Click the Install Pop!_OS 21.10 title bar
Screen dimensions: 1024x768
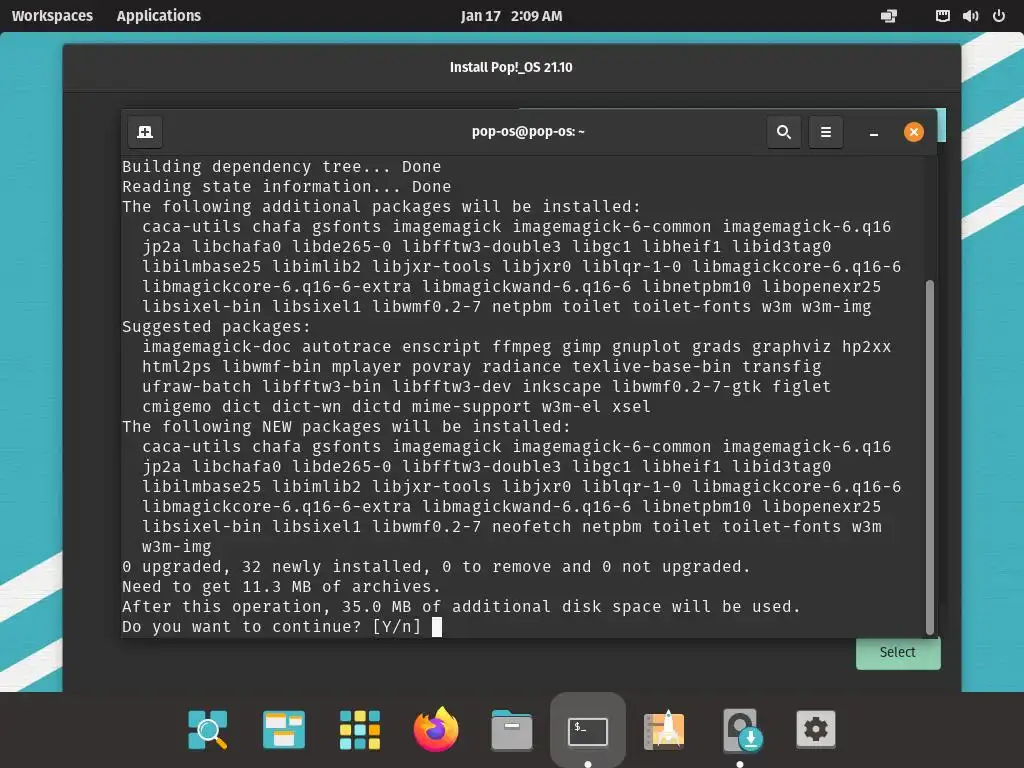[x=511, y=67]
